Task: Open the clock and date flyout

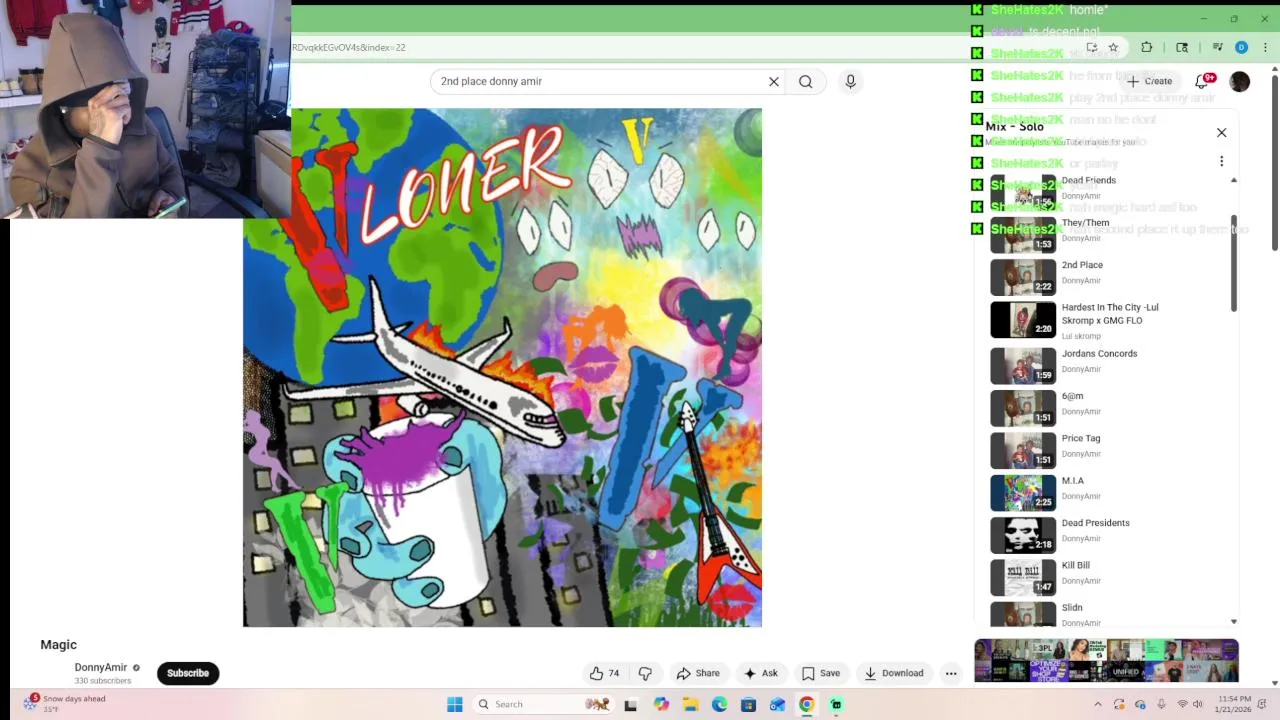Action: [1234, 704]
